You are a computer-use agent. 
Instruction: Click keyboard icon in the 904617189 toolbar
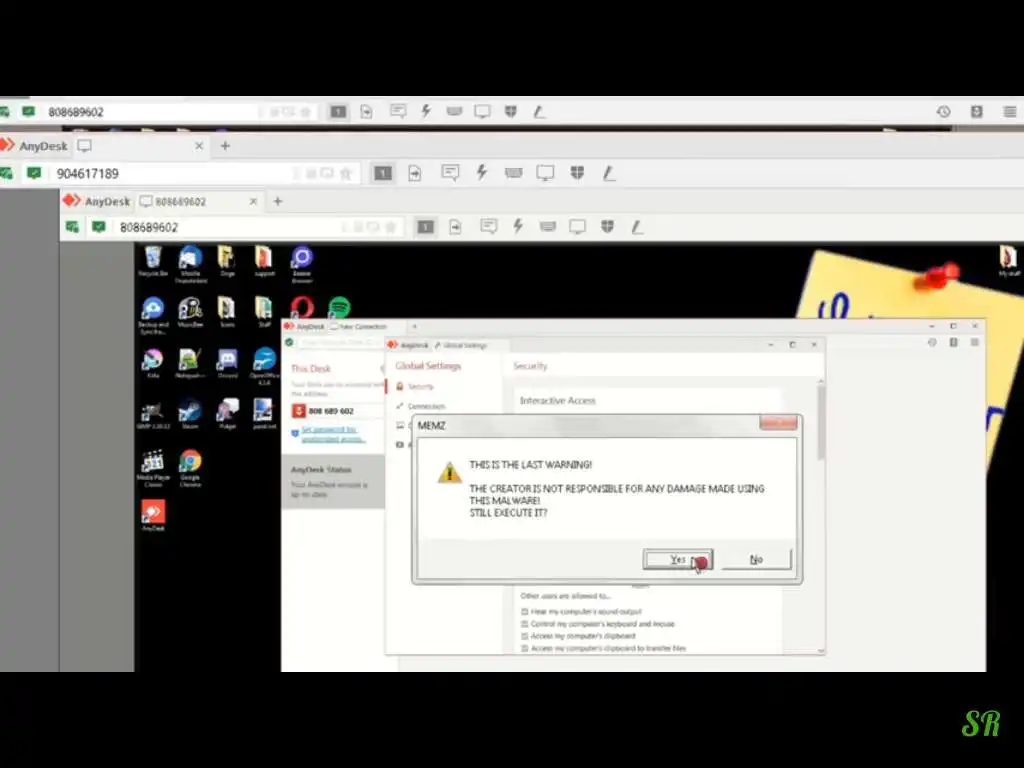coord(513,173)
